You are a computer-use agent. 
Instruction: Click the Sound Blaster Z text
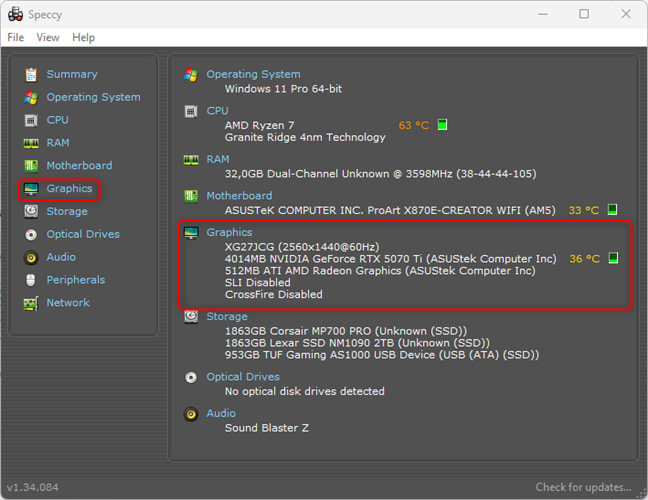coord(267,428)
